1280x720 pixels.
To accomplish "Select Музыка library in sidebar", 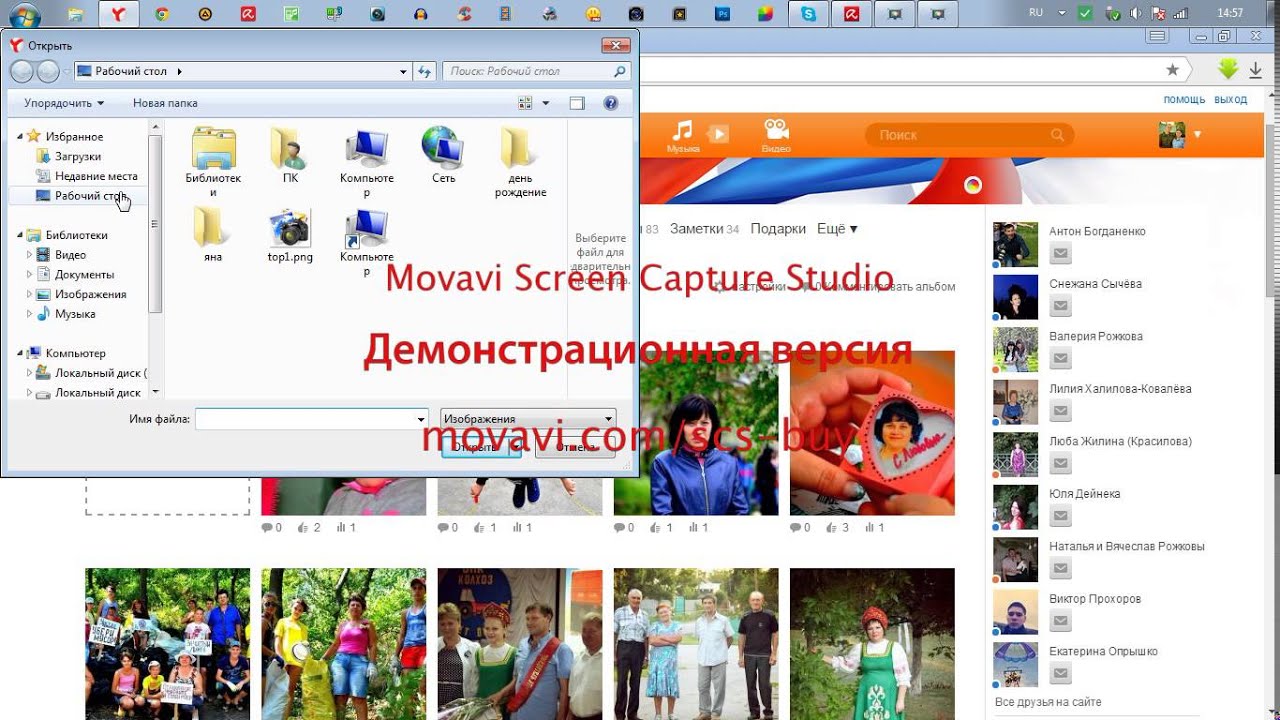I will (x=75, y=314).
